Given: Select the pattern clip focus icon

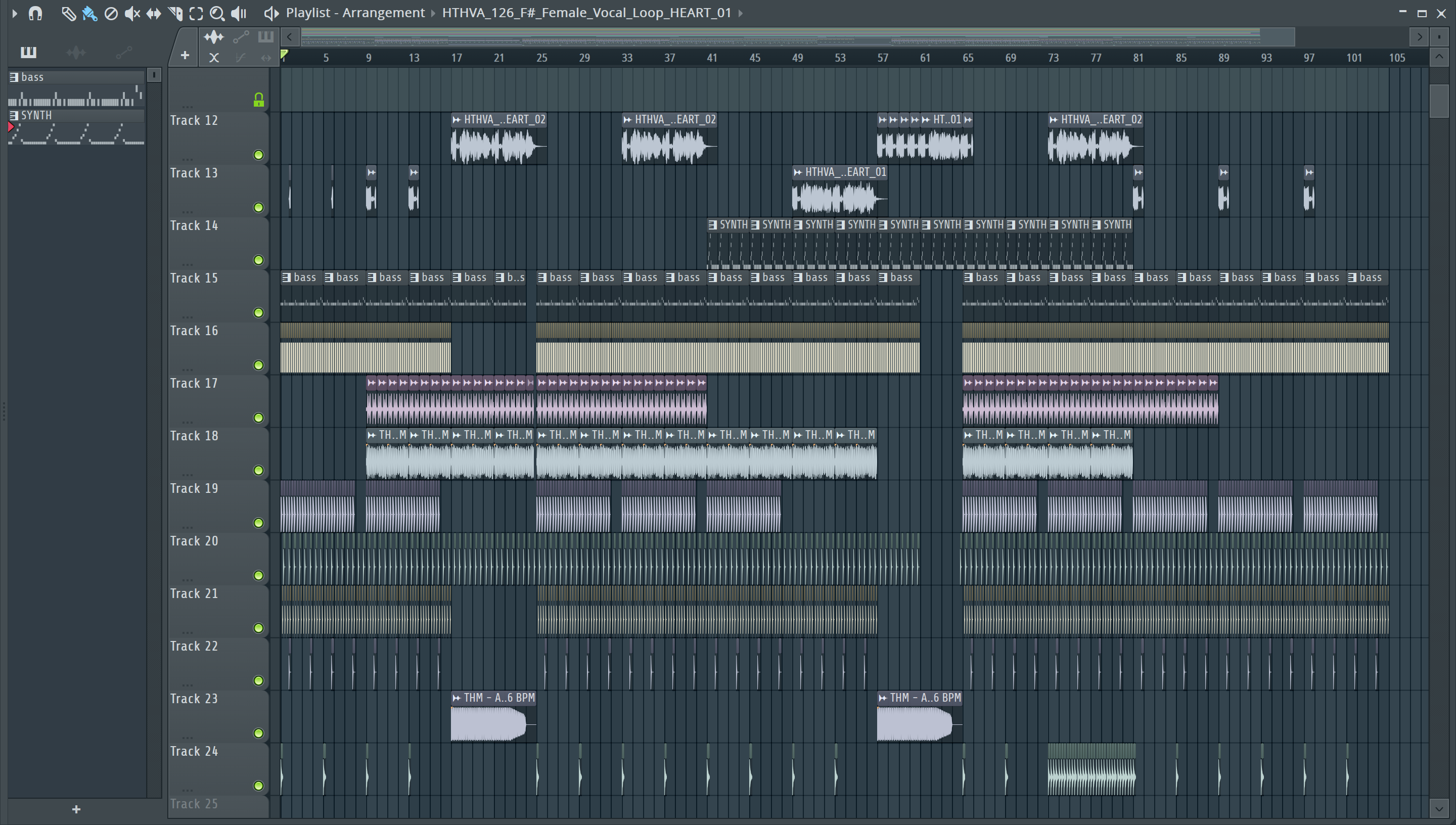Looking at the screenshot, I should (266, 37).
